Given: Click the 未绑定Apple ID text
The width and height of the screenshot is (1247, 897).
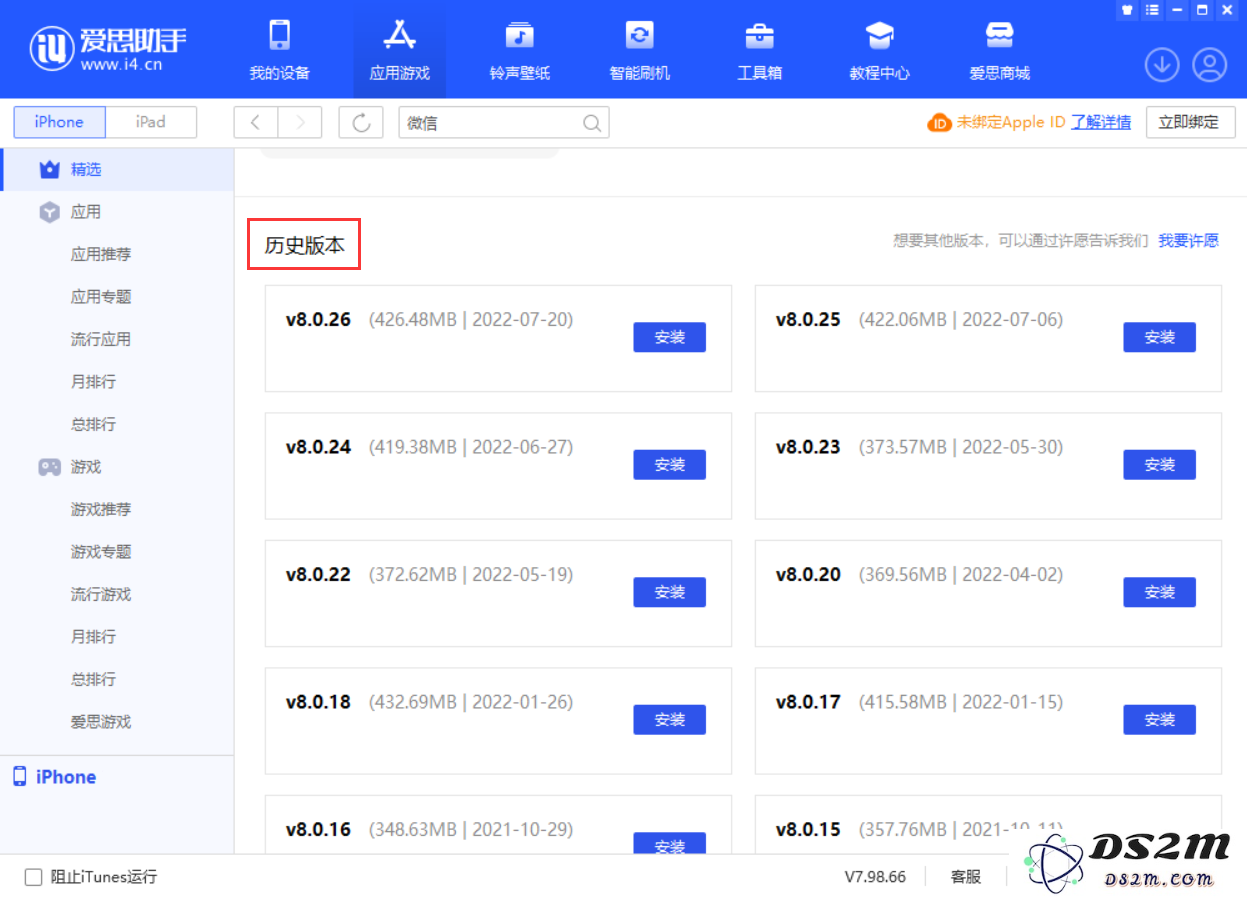Looking at the screenshot, I should [1011, 122].
